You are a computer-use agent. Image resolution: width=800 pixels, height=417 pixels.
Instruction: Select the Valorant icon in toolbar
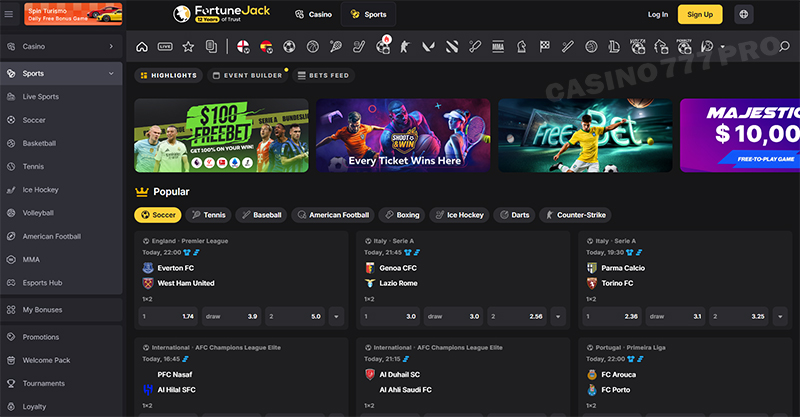pos(429,47)
